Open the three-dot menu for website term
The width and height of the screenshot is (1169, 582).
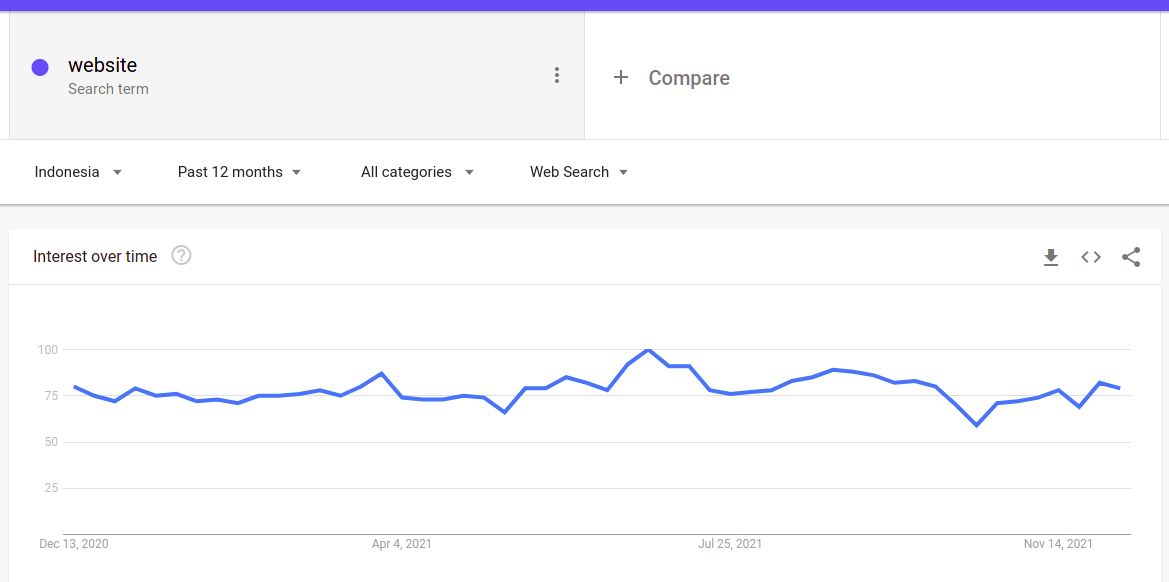pyautogui.click(x=557, y=75)
